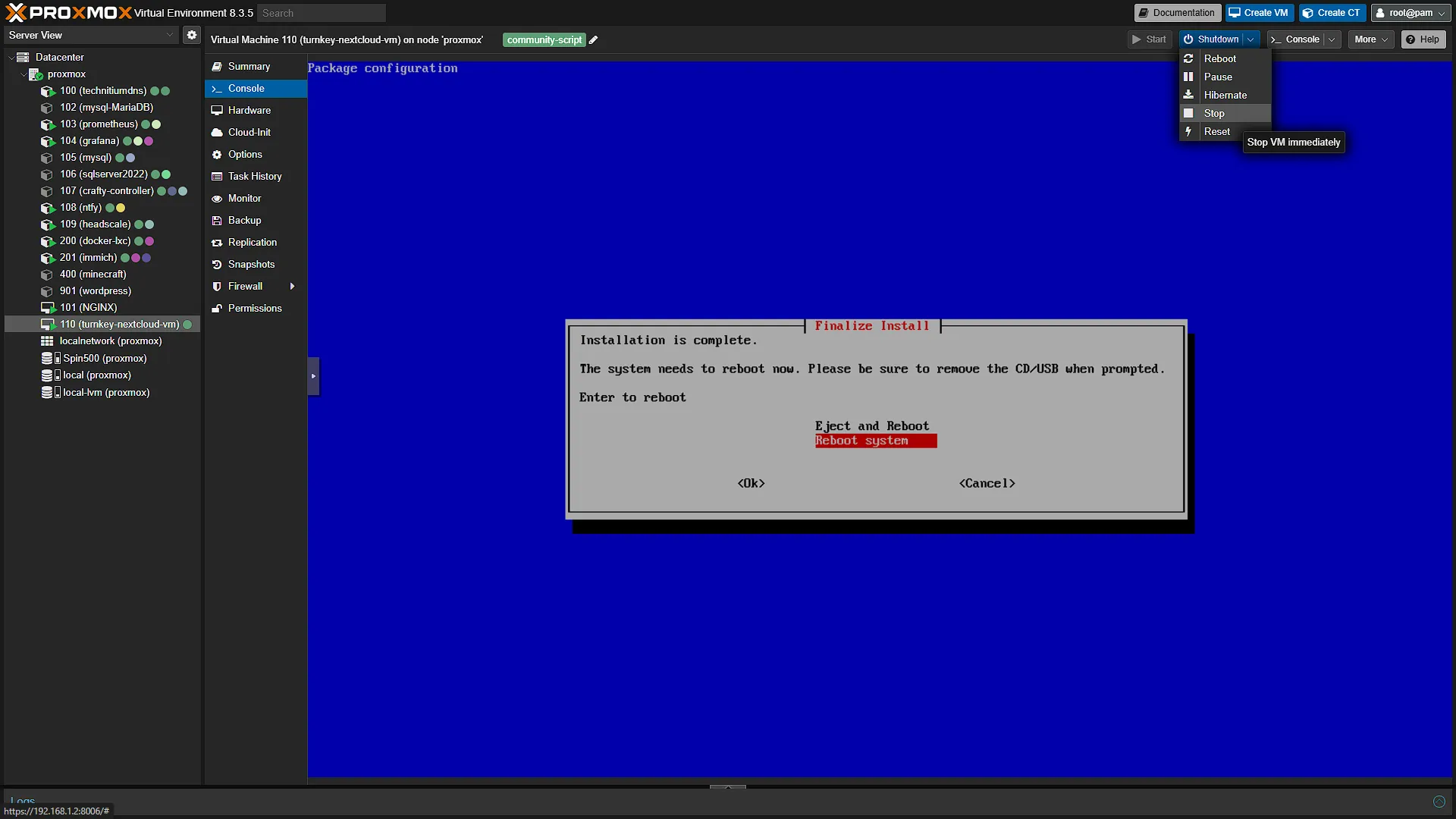
Task: Click the community-script tag label
Action: coord(544,40)
